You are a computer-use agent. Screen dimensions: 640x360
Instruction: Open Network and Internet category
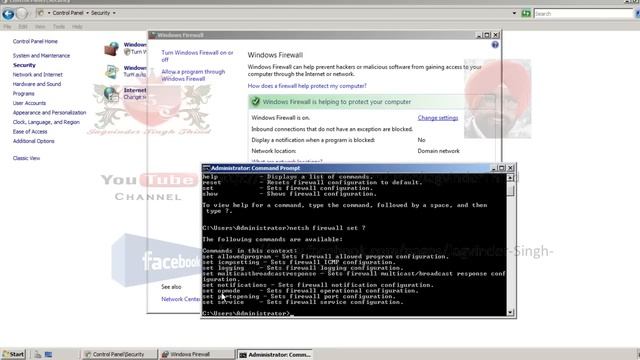coord(38,75)
